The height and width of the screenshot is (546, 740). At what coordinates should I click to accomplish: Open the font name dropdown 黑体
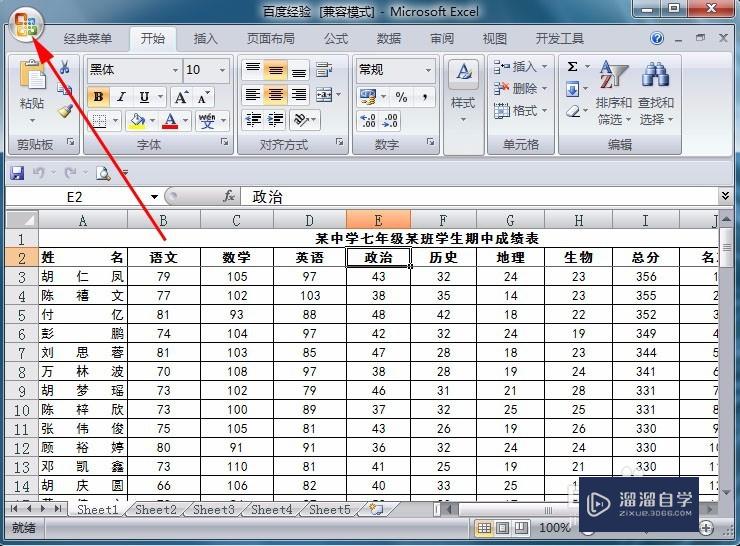[x=175, y=70]
